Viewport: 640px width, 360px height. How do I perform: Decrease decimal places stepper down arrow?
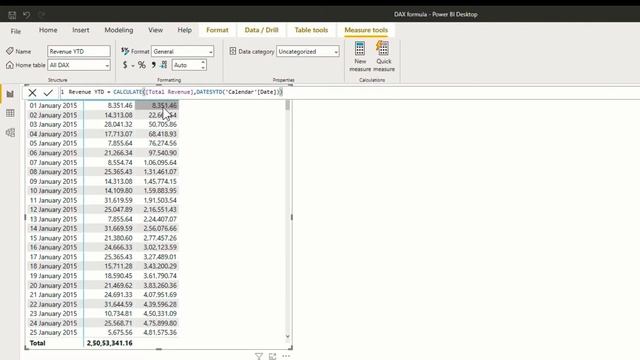(203, 67)
